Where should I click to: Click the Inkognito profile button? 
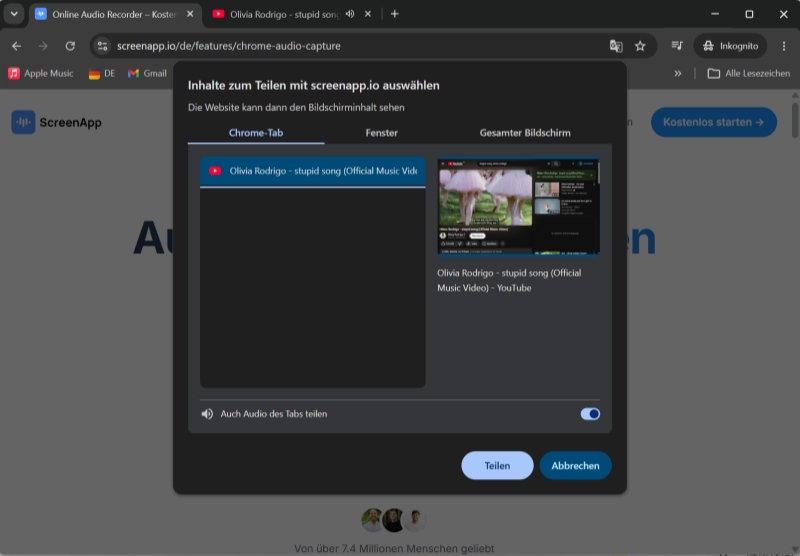[730, 46]
